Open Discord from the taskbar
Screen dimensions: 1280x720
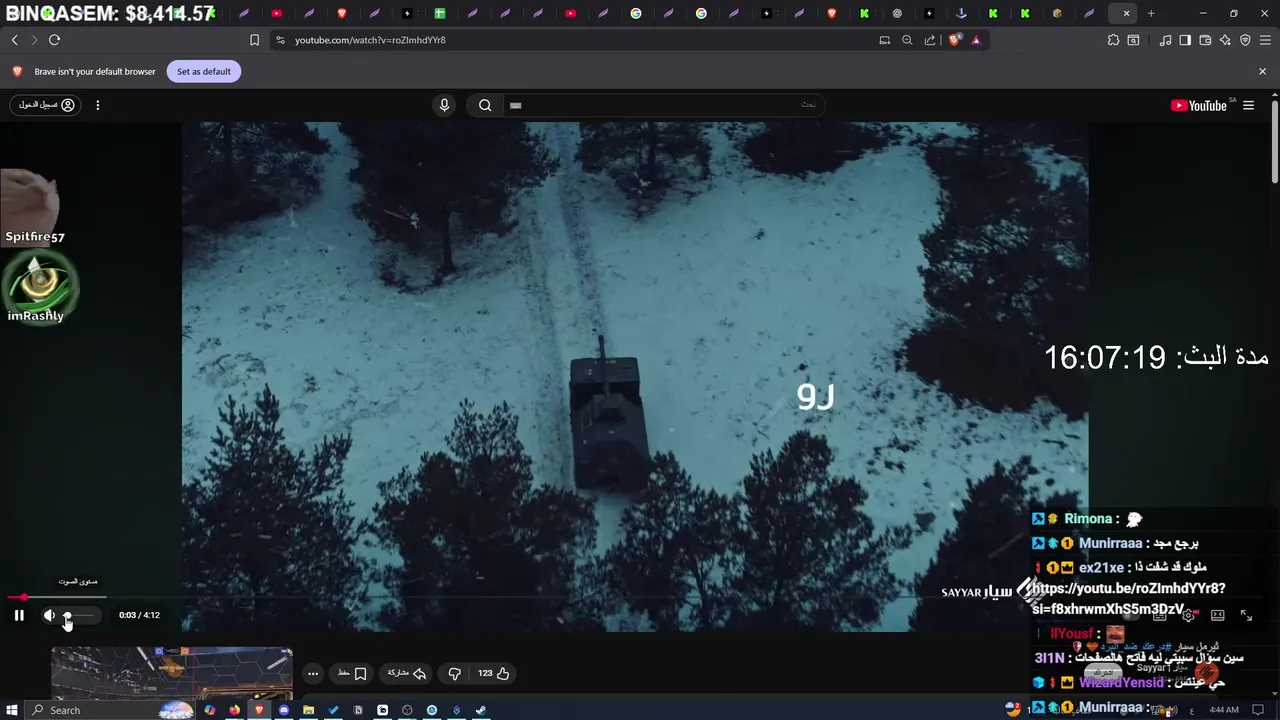pyautogui.click(x=284, y=710)
